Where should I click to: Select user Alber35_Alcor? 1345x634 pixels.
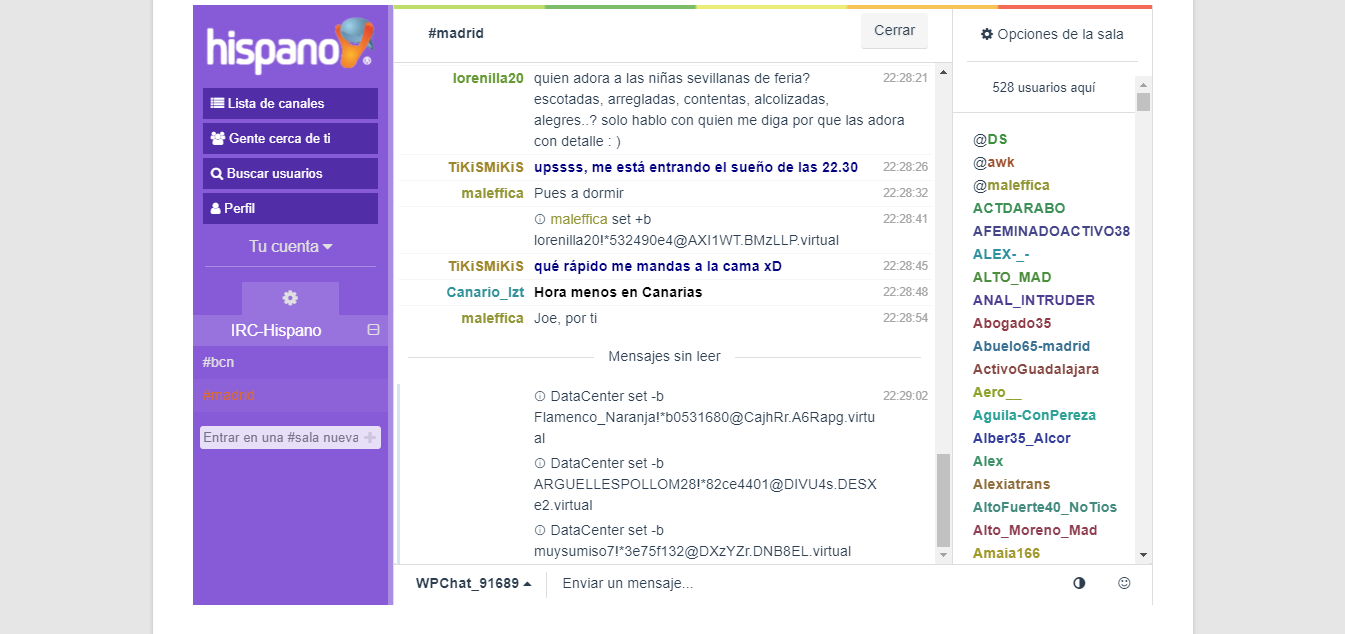(1021, 438)
